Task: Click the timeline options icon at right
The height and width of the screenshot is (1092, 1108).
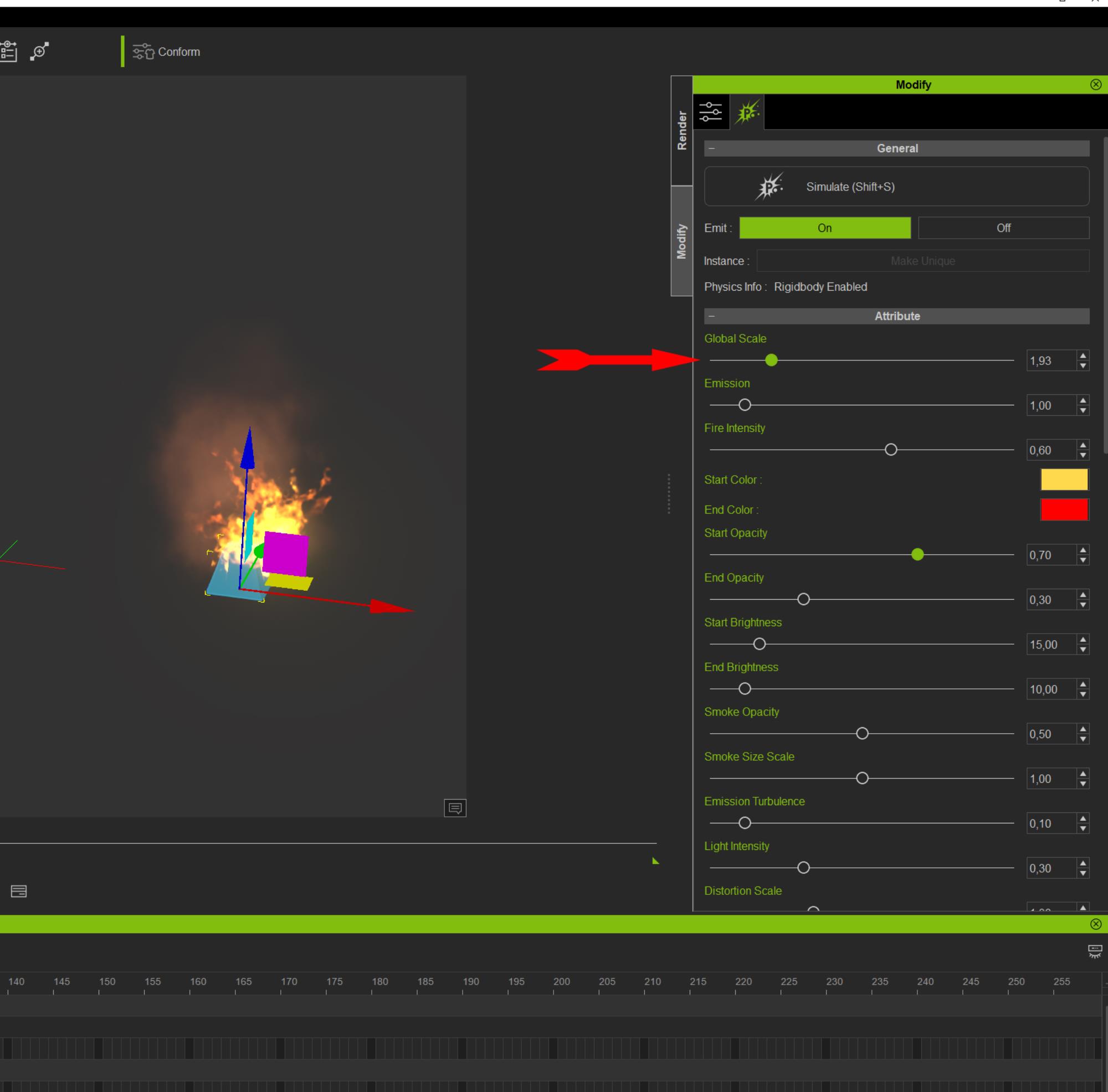Action: [x=1095, y=951]
